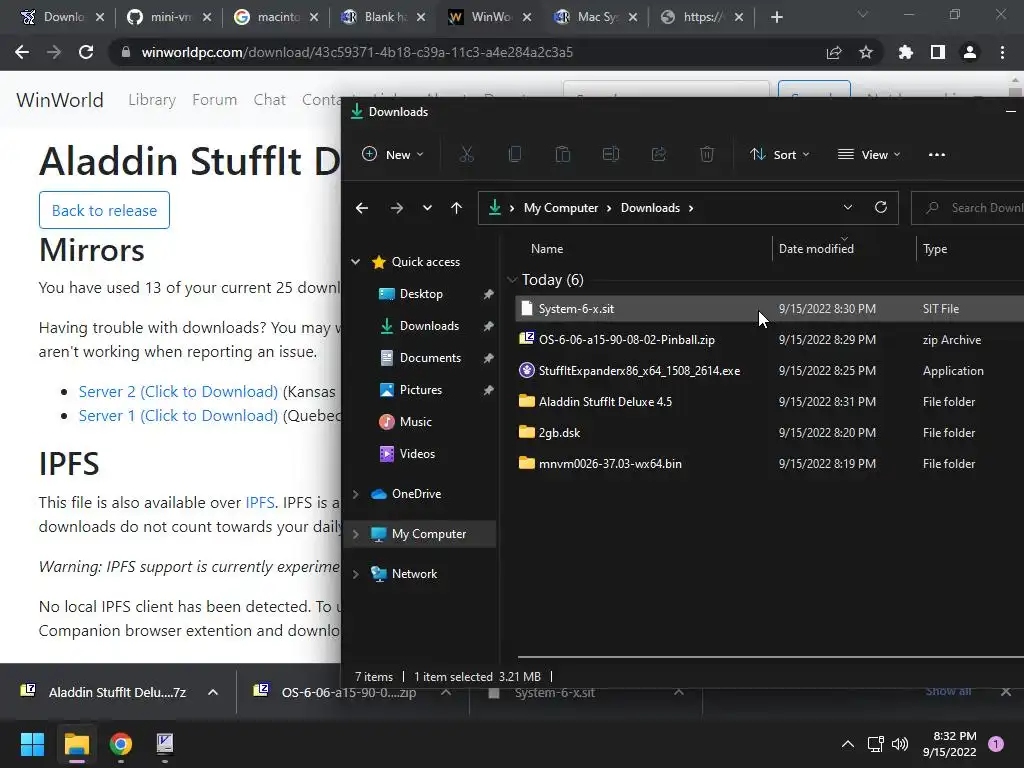Click the Rename icon in Explorer toolbar
This screenshot has width=1024, height=768.
pos(611,155)
